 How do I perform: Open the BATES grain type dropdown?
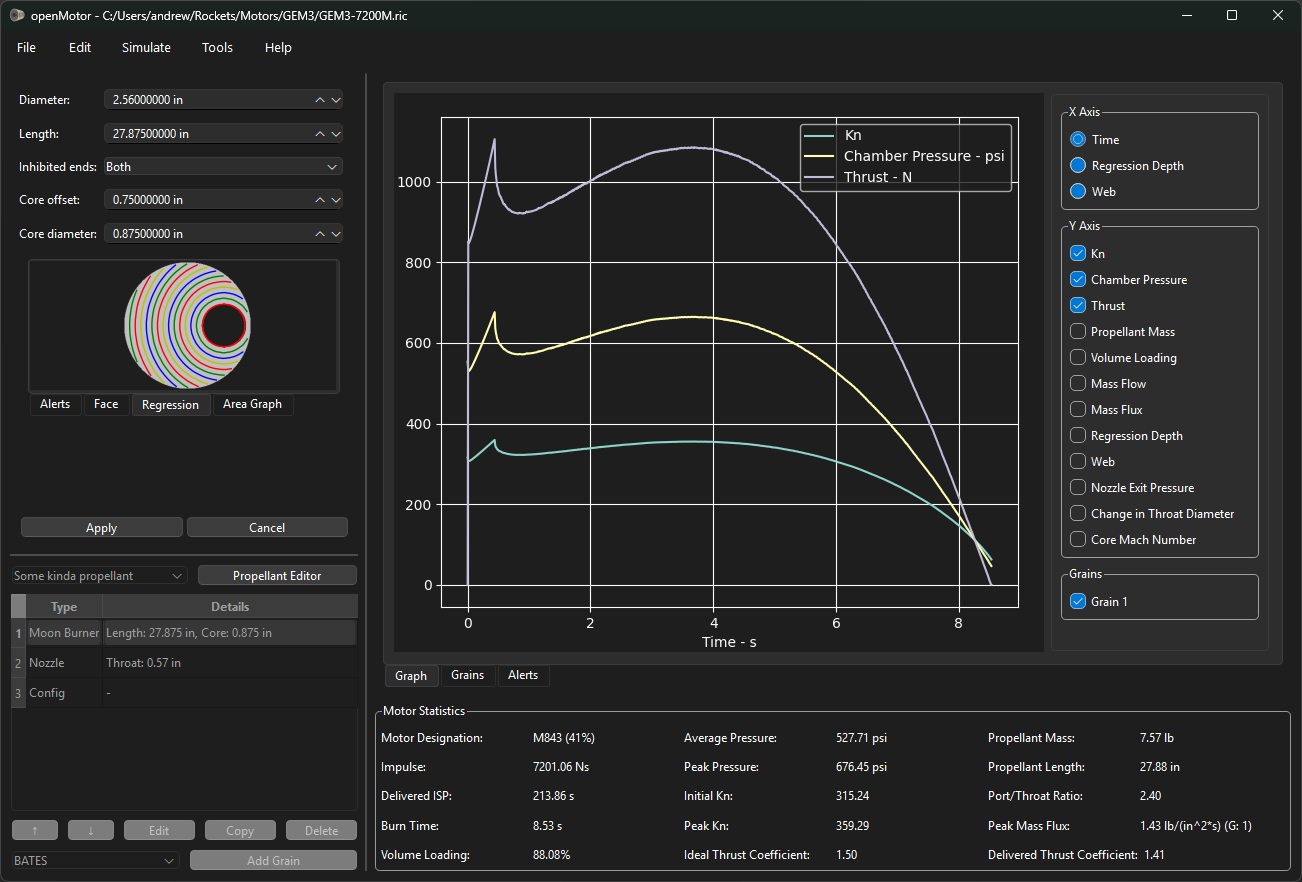95,860
